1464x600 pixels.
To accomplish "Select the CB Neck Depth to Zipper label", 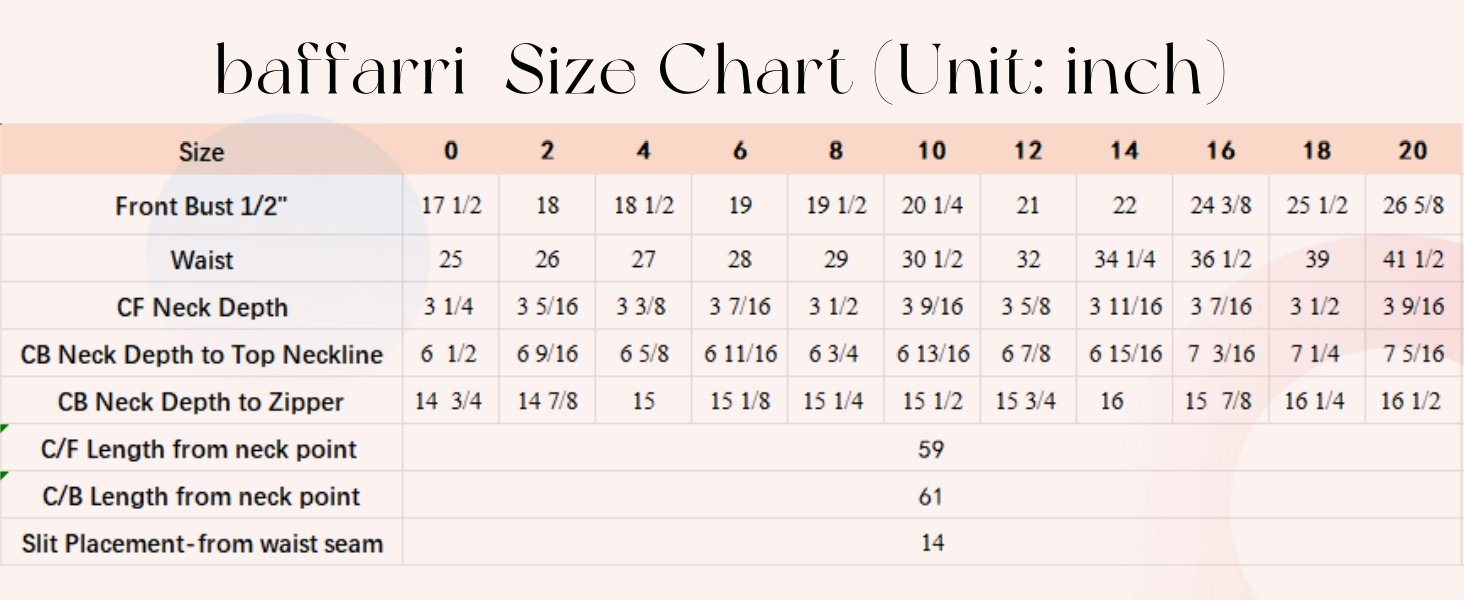I will 201,402.
